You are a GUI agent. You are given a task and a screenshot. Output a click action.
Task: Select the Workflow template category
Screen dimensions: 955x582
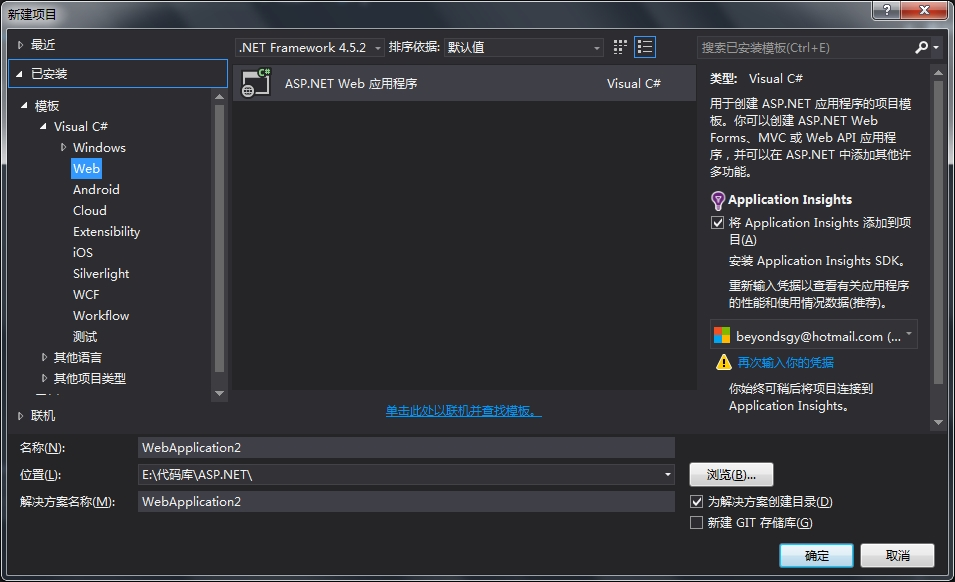(101, 315)
